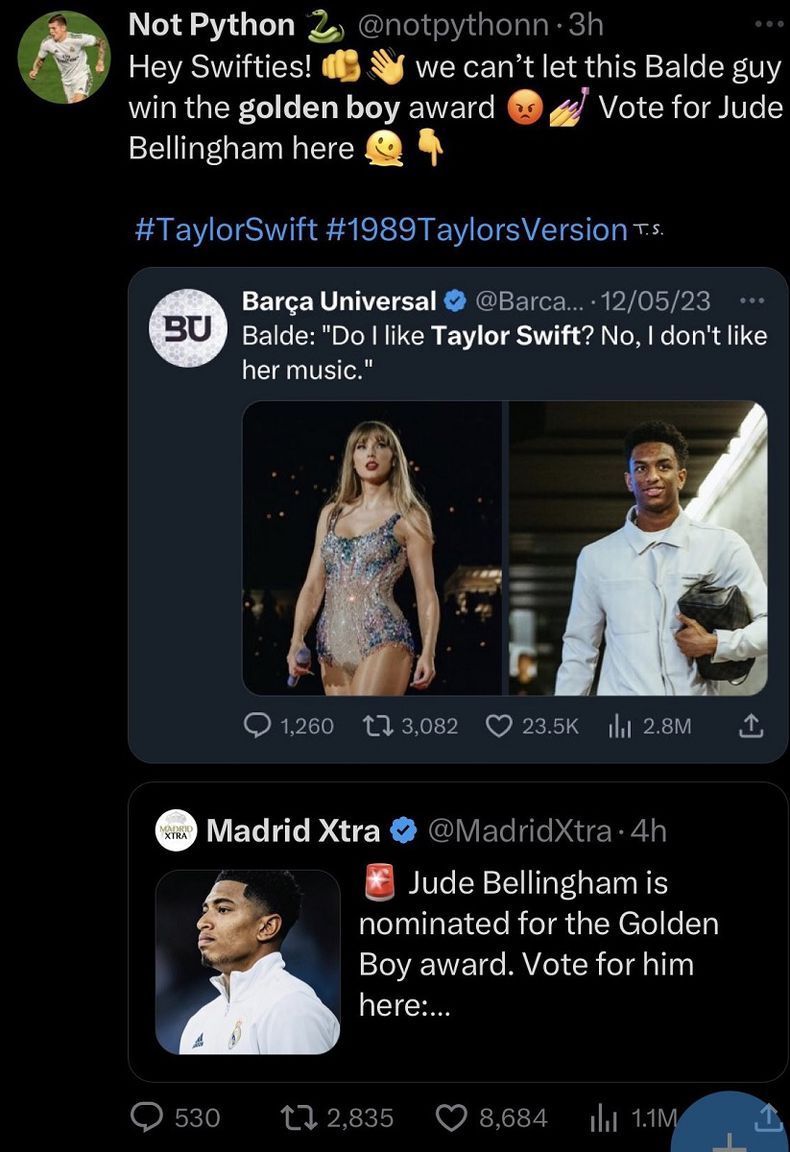Like the Barça Universal tweet
Viewport: 790px width, 1152px height.
pos(497,727)
